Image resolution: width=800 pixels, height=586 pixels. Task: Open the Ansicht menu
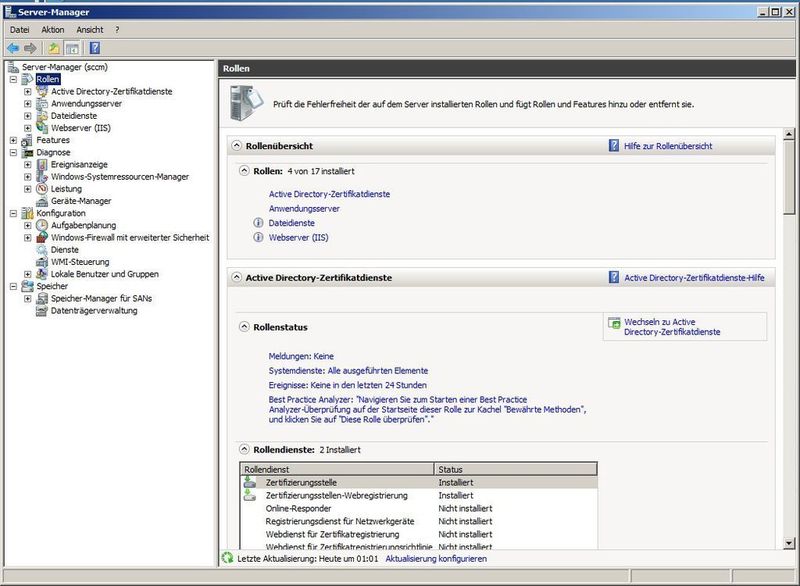click(x=90, y=30)
